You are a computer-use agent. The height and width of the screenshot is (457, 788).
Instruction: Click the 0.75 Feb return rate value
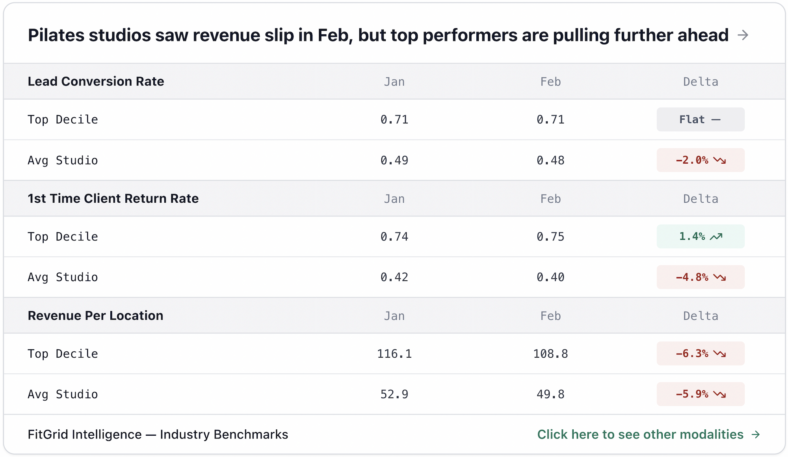click(x=550, y=237)
